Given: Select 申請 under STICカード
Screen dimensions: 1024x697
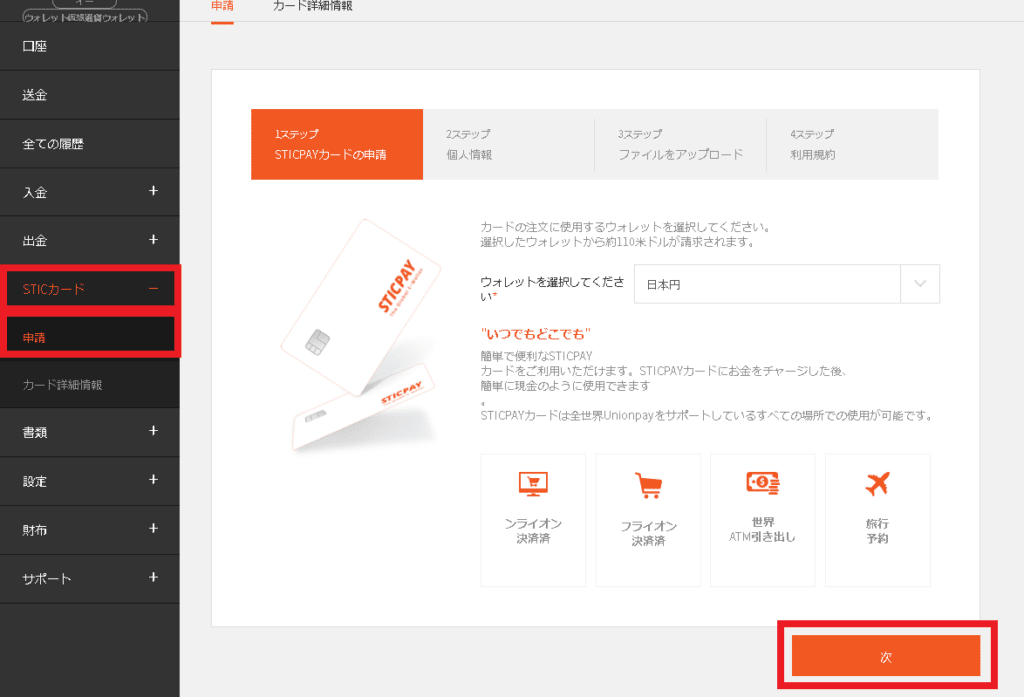Looking at the screenshot, I should point(90,337).
